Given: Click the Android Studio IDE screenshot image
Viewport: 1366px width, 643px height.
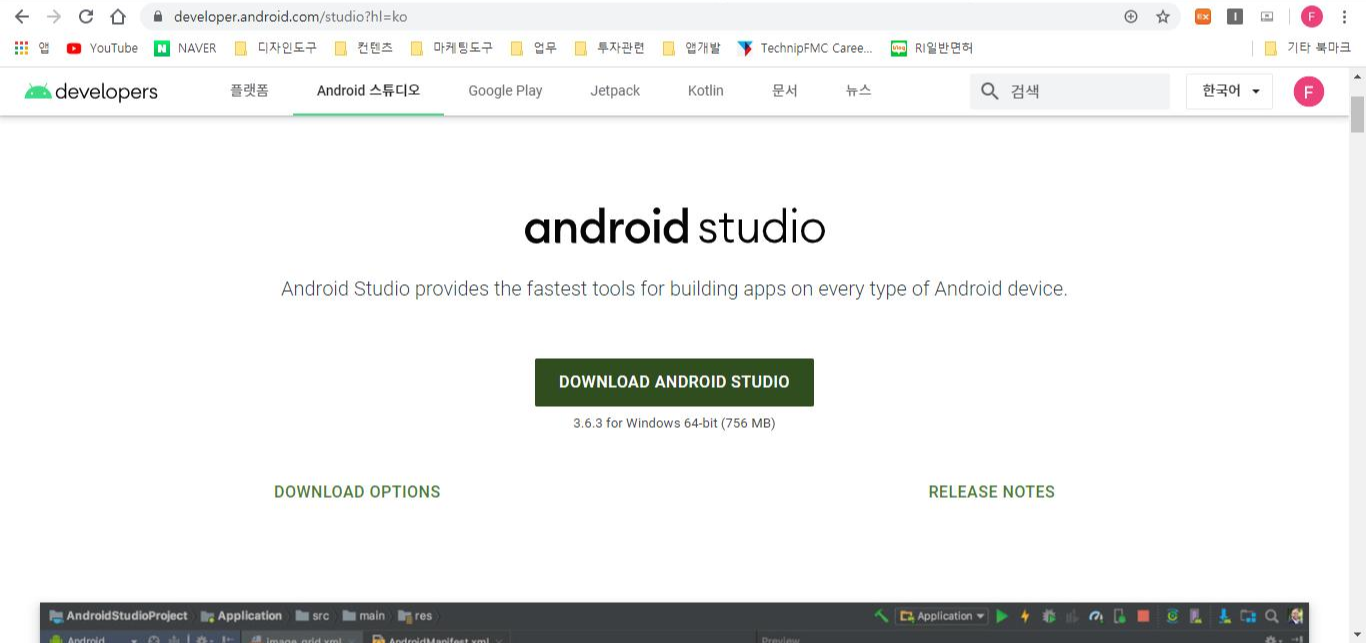Looking at the screenshot, I should 674,623.
